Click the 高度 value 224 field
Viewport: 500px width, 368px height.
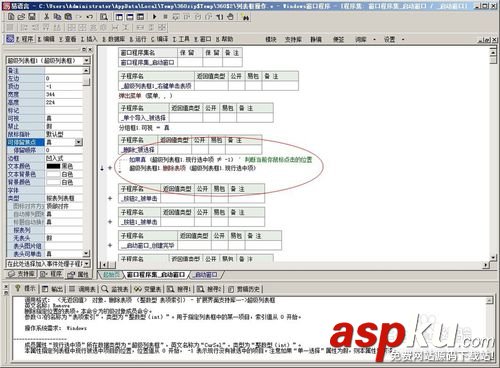click(64, 102)
